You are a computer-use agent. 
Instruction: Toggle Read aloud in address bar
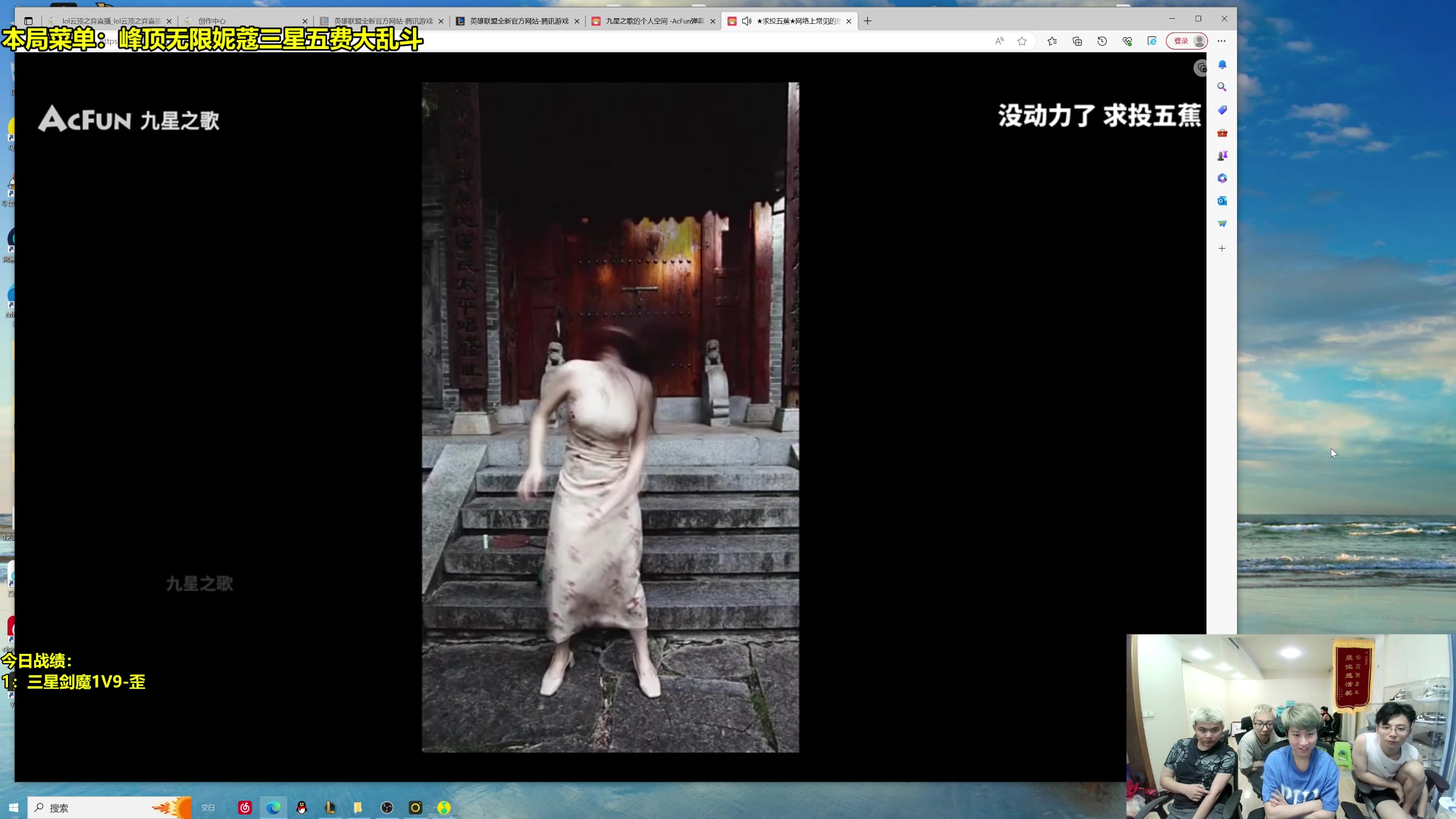999,41
